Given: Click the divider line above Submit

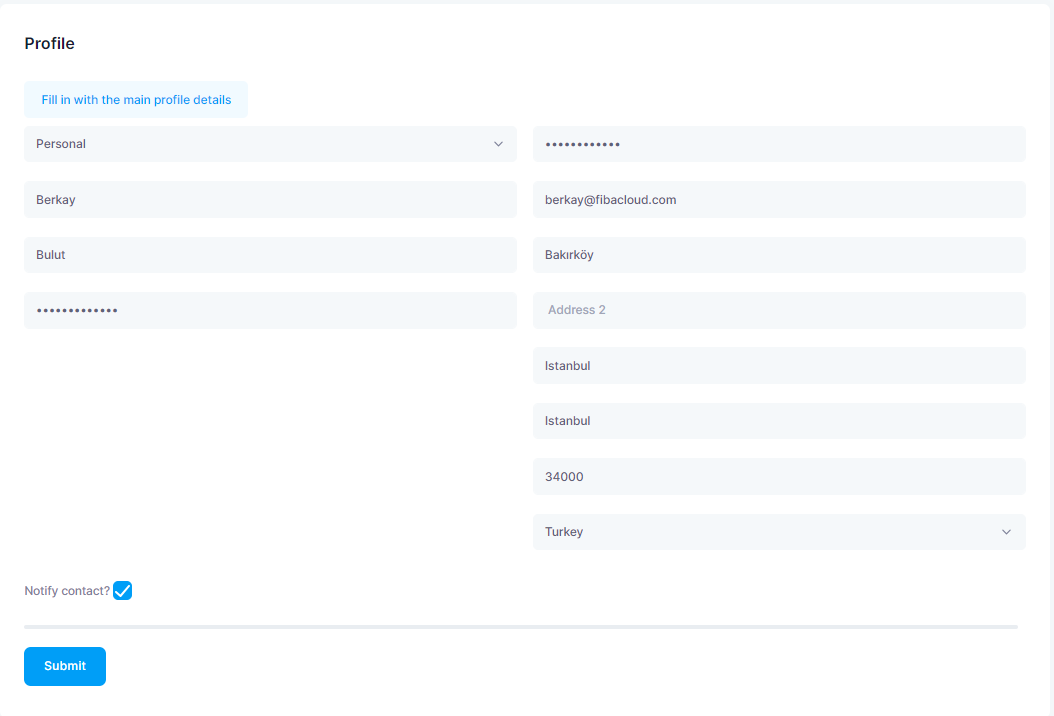Looking at the screenshot, I should coord(521,627).
